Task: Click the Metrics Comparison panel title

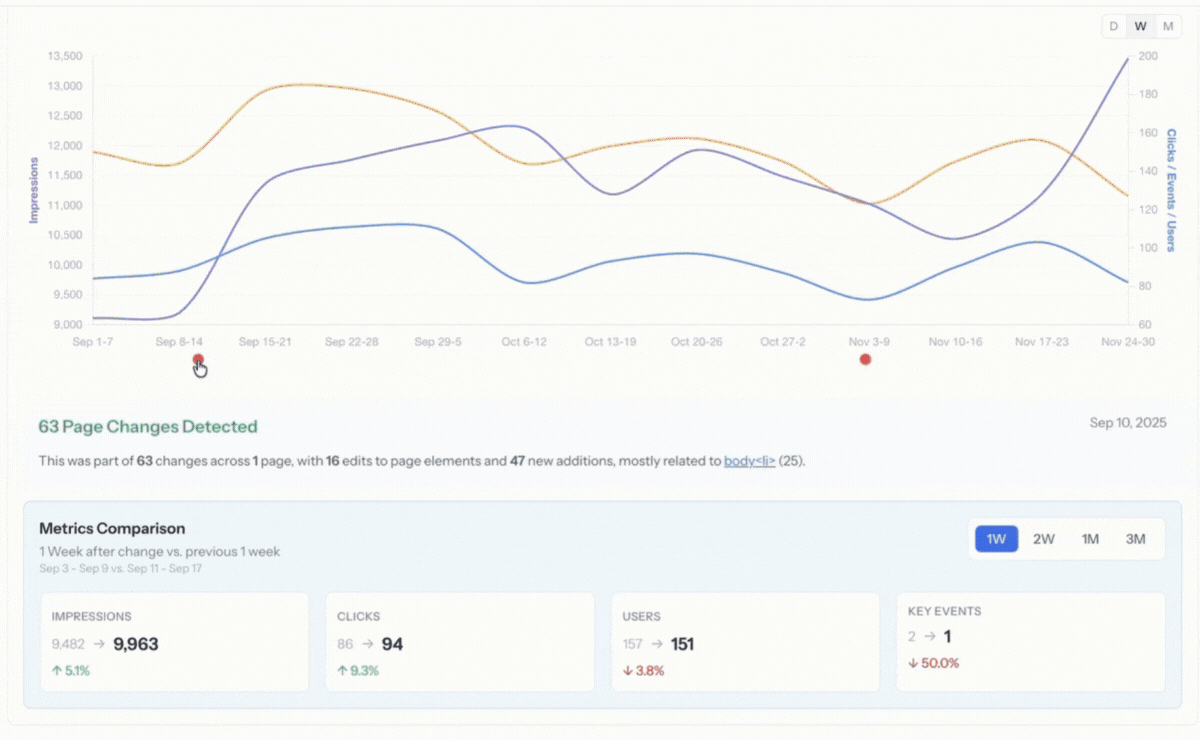Action: point(112,528)
